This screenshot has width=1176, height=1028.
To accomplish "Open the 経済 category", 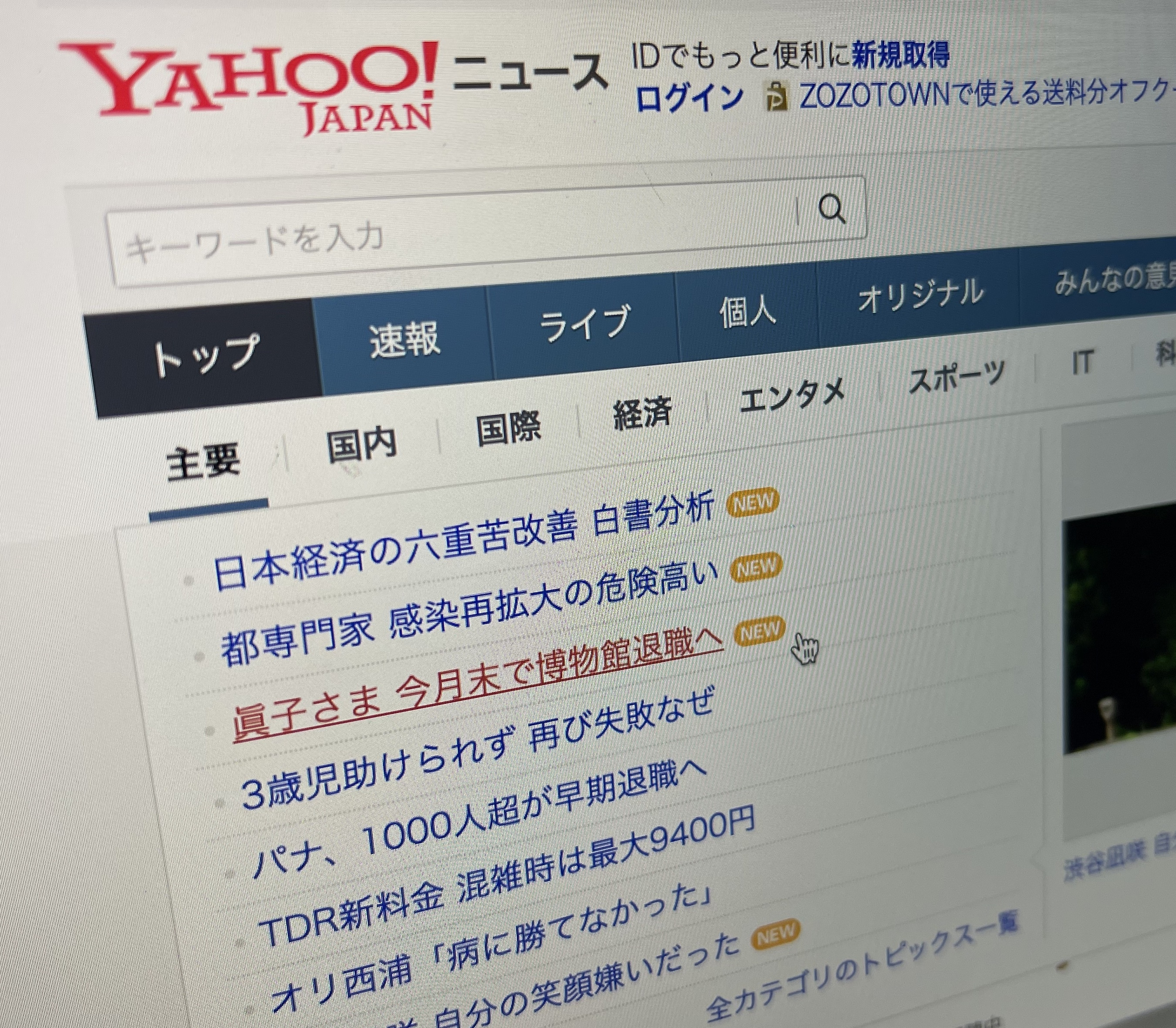I will click(x=642, y=413).
